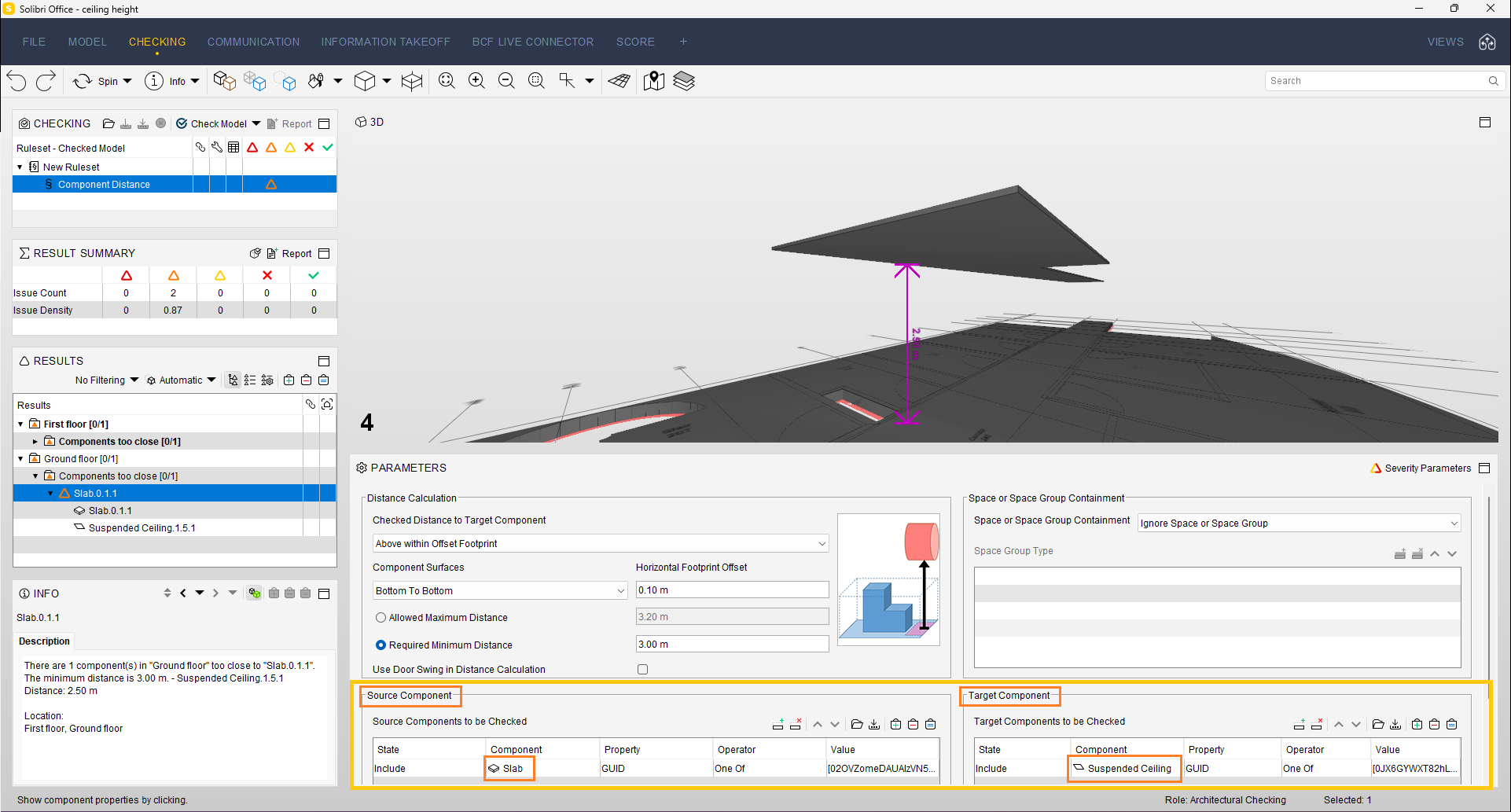Open the Automatic visualization dropdown
The height and width of the screenshot is (812, 1511).
click(182, 380)
